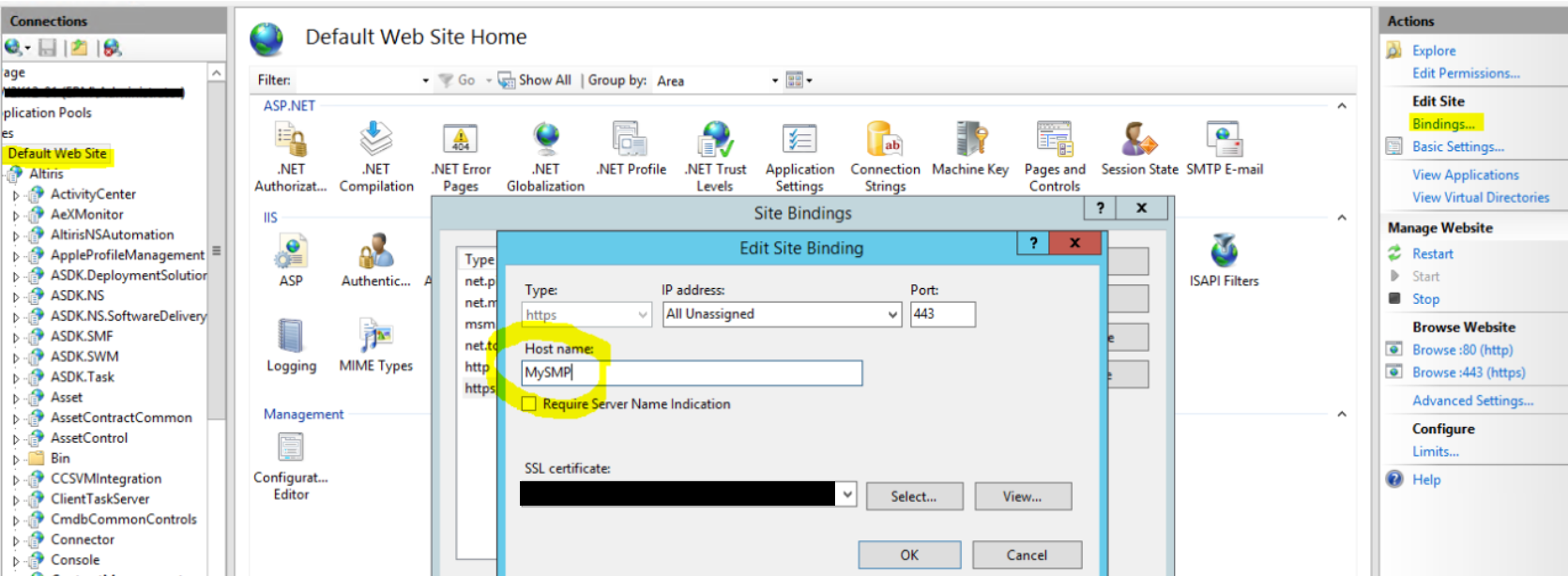Collapse the Management group section
Screen dimensions: 1568x576
click(1342, 414)
